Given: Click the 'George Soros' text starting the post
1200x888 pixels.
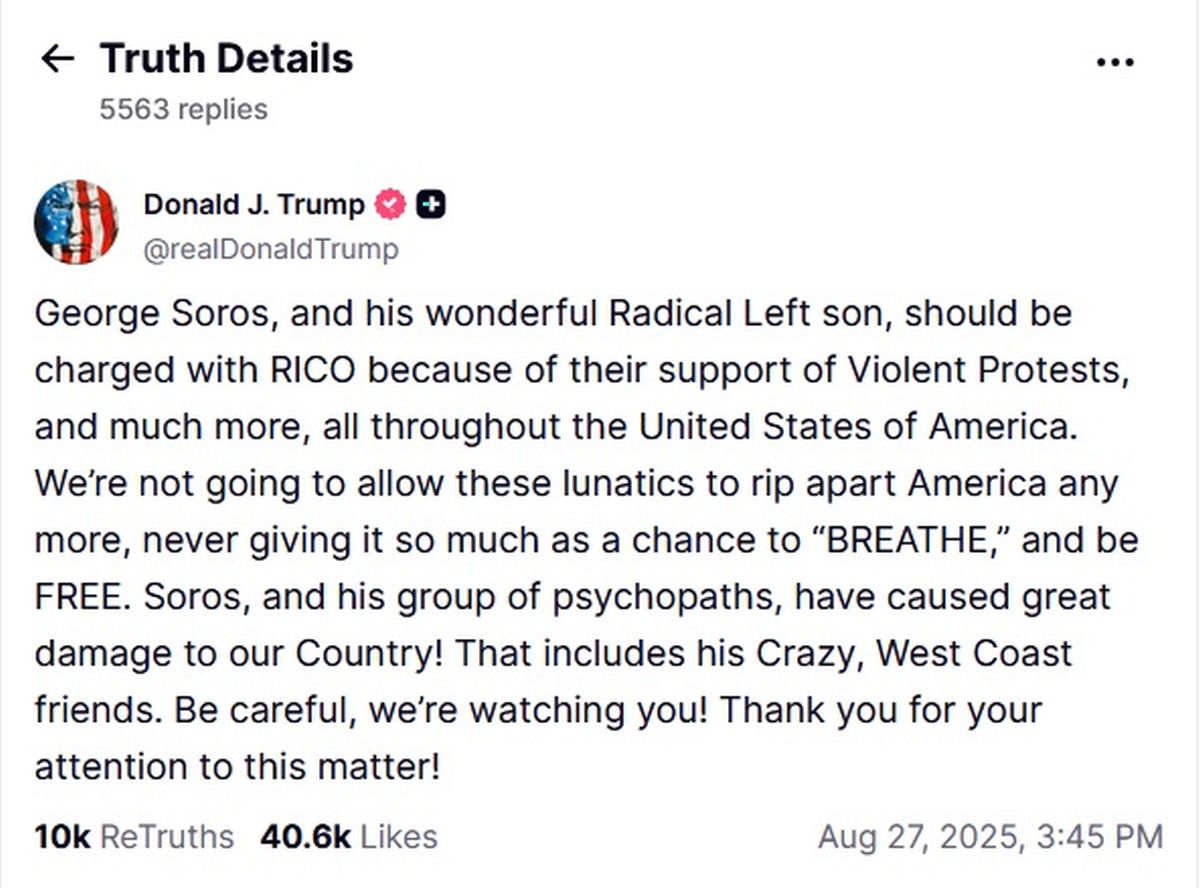Looking at the screenshot, I should pos(150,313).
